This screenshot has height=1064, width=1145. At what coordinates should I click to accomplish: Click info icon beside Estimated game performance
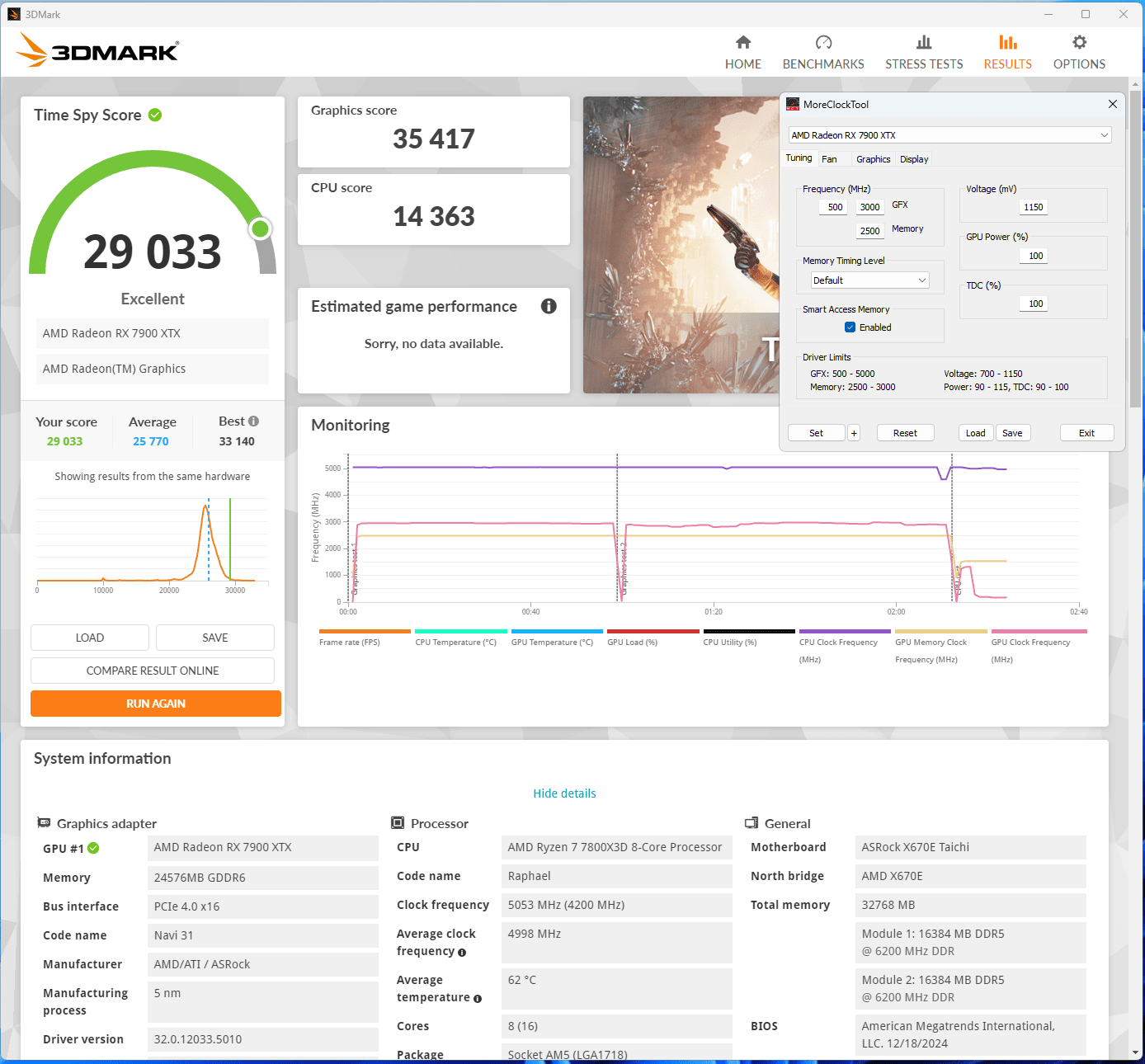coord(549,306)
